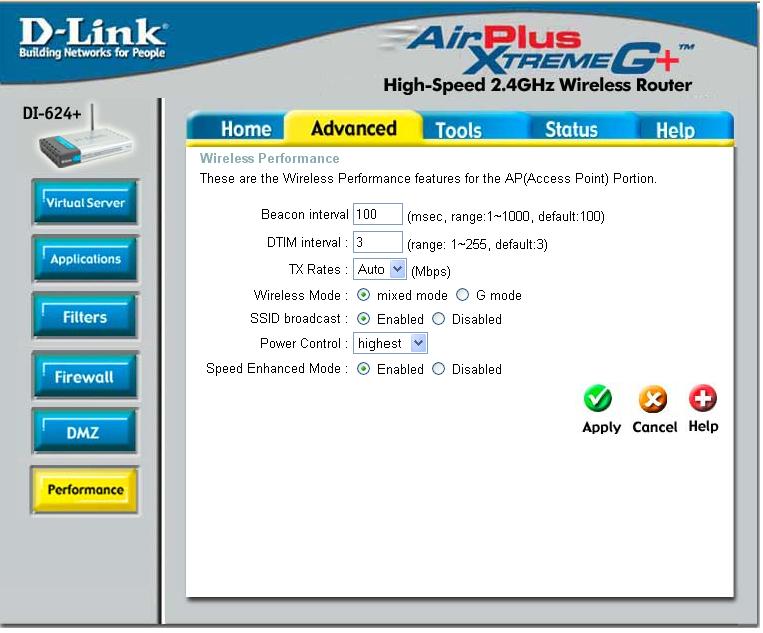Enable Speed Enhanced Mode

point(364,370)
